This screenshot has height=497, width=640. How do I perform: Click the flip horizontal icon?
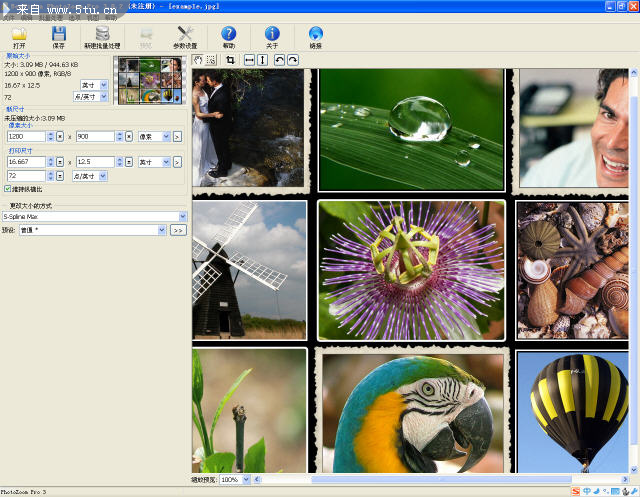tap(249, 60)
